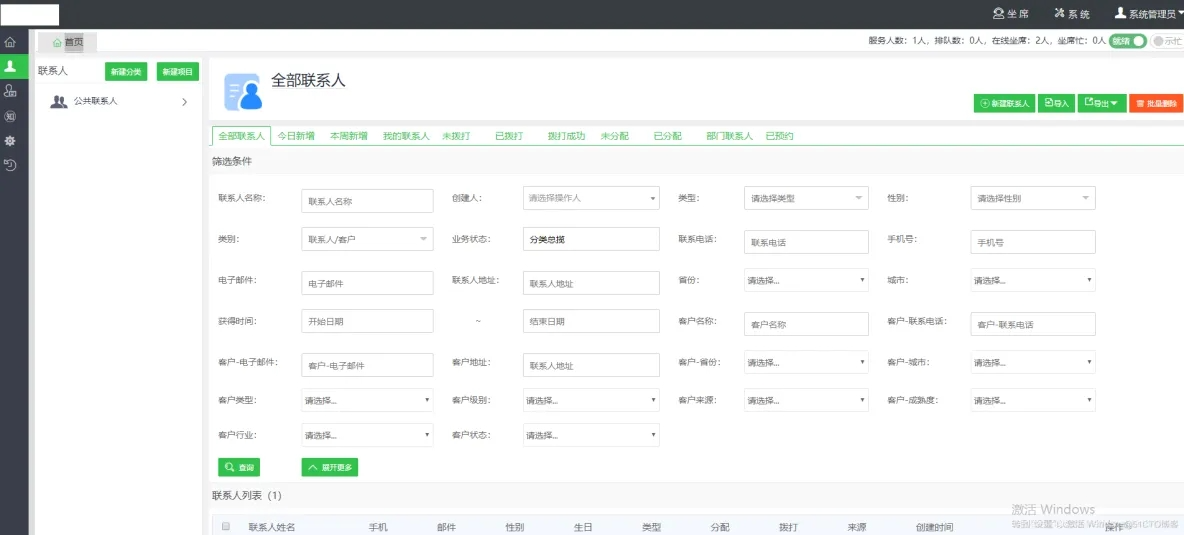The image size is (1184, 535).
Task: Click the 首页 home tab
Action: tap(67, 42)
